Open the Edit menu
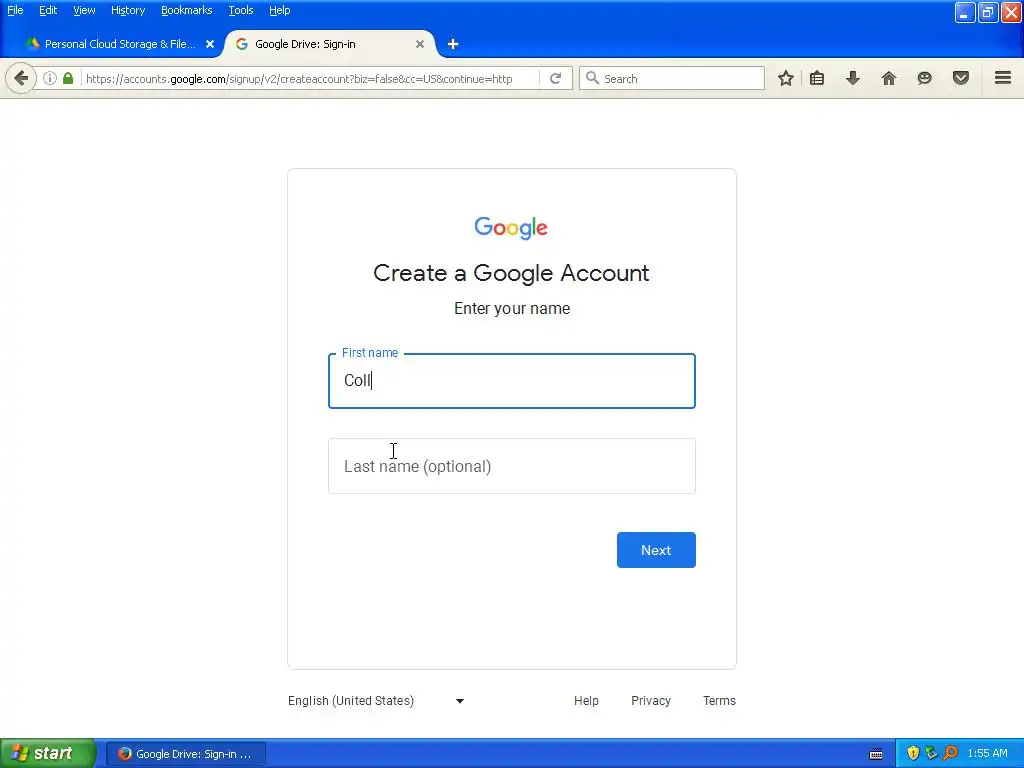 [x=48, y=10]
